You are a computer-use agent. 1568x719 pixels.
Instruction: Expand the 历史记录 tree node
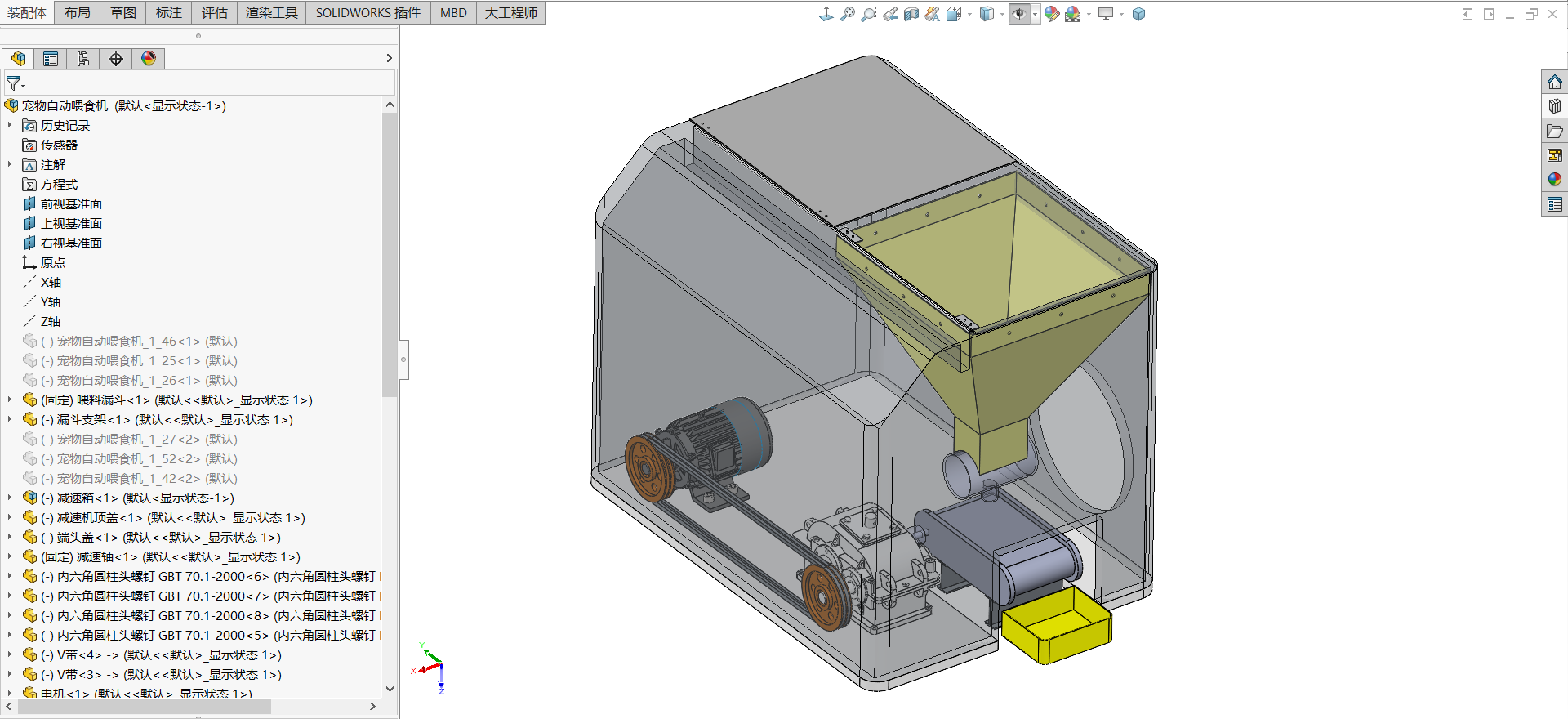(10, 125)
